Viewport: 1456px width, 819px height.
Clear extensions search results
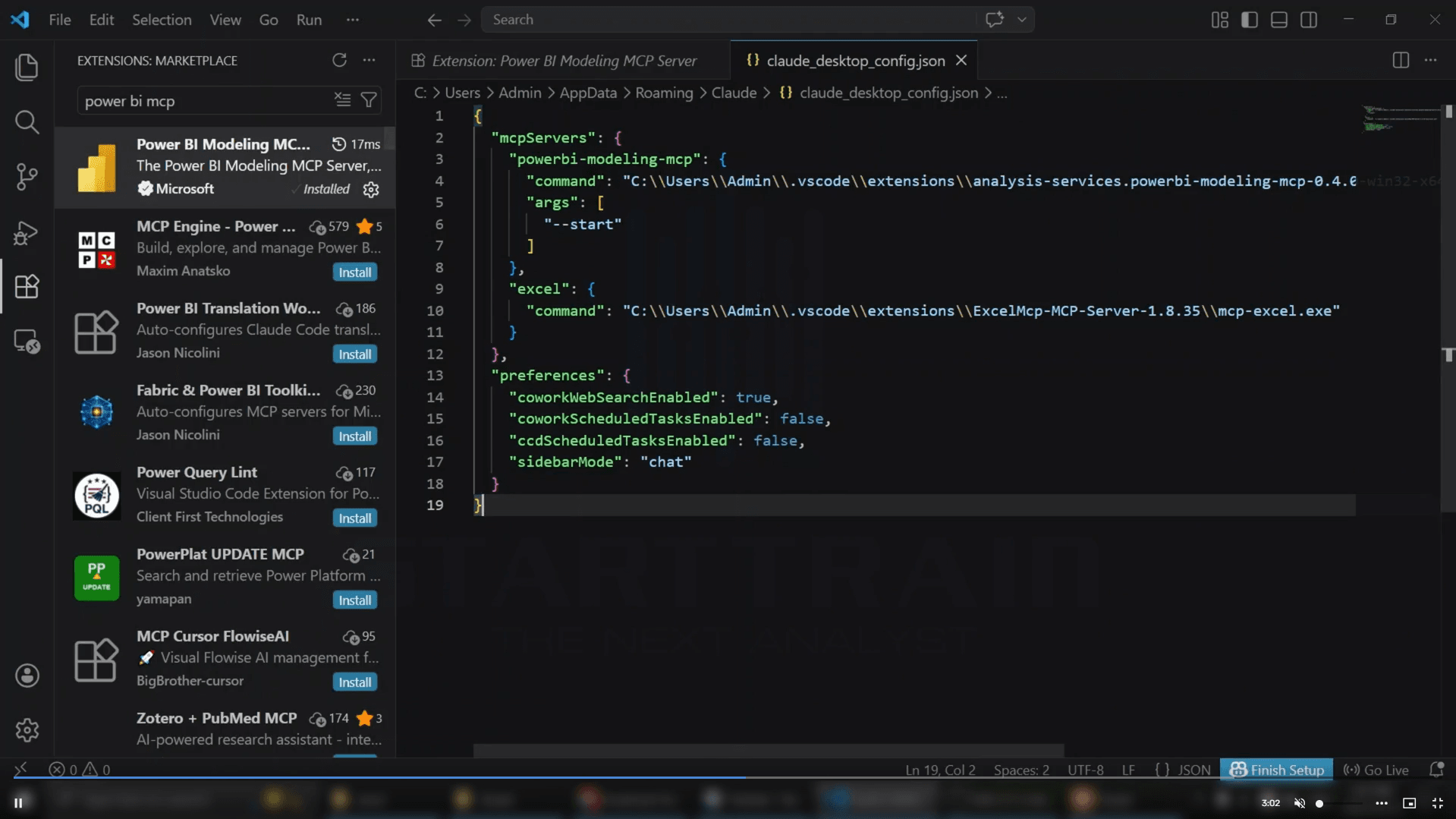click(343, 100)
